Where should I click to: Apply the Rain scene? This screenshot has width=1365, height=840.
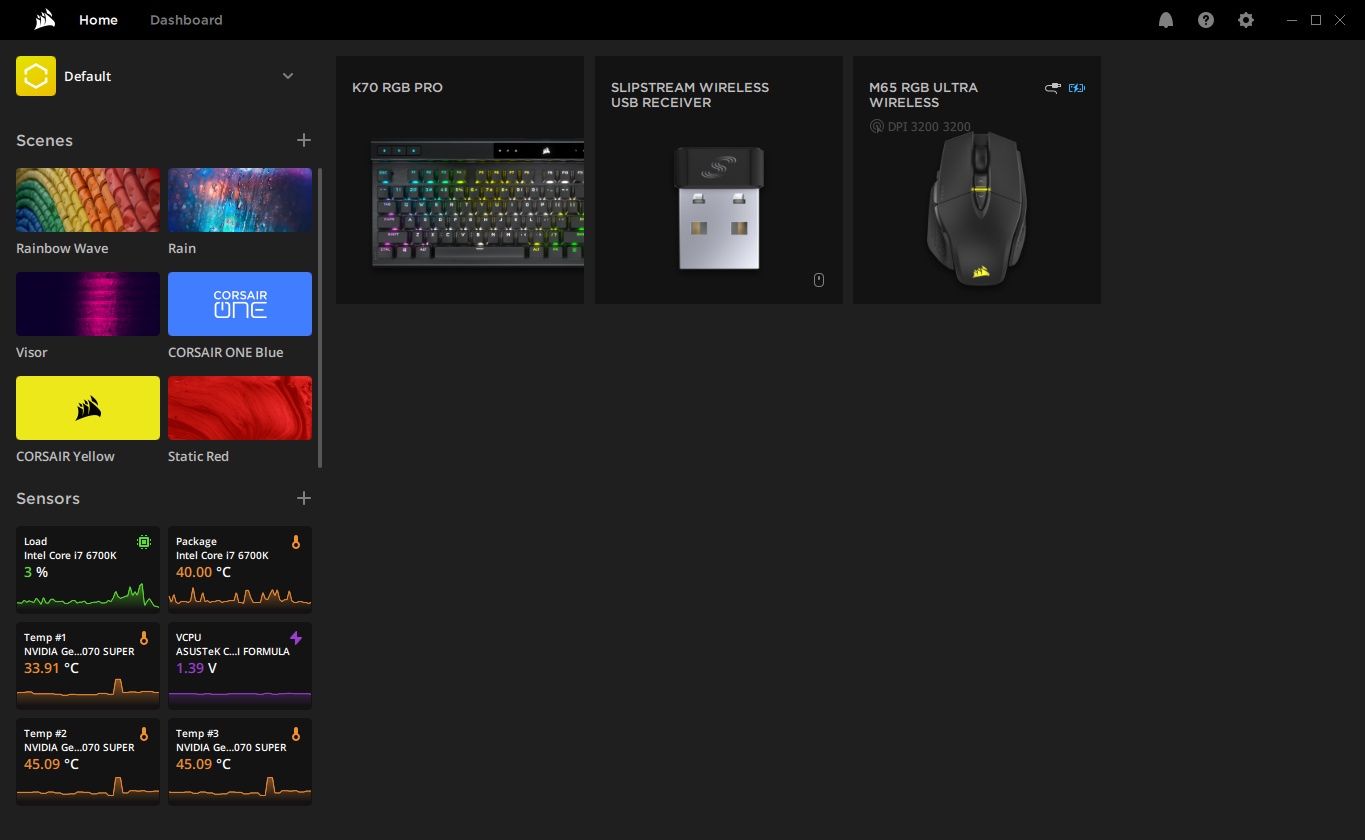(x=240, y=200)
